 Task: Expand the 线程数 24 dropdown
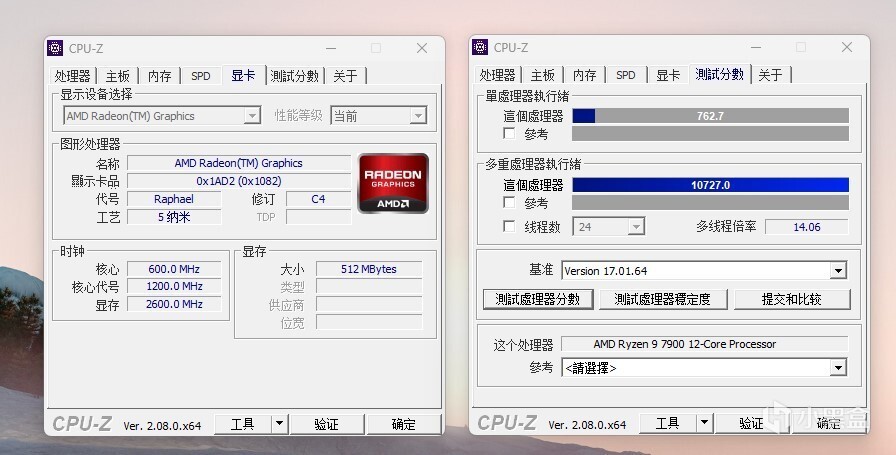(x=635, y=227)
